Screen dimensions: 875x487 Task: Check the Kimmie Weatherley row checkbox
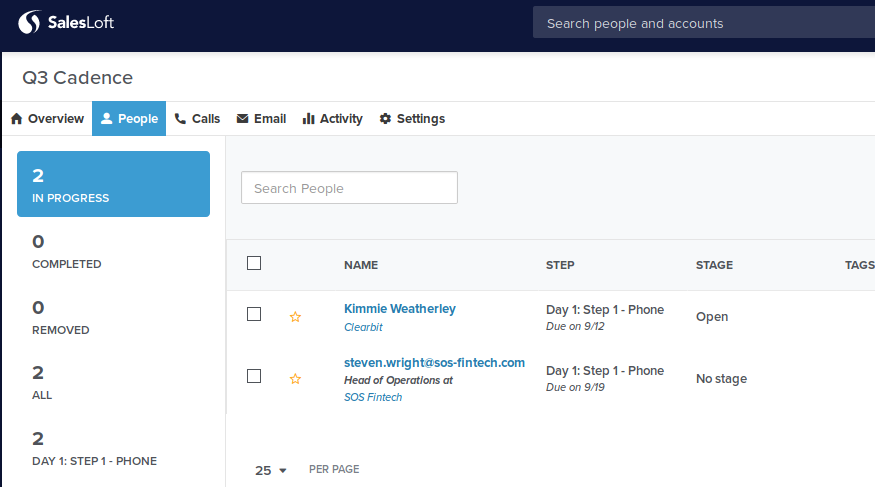[254, 314]
